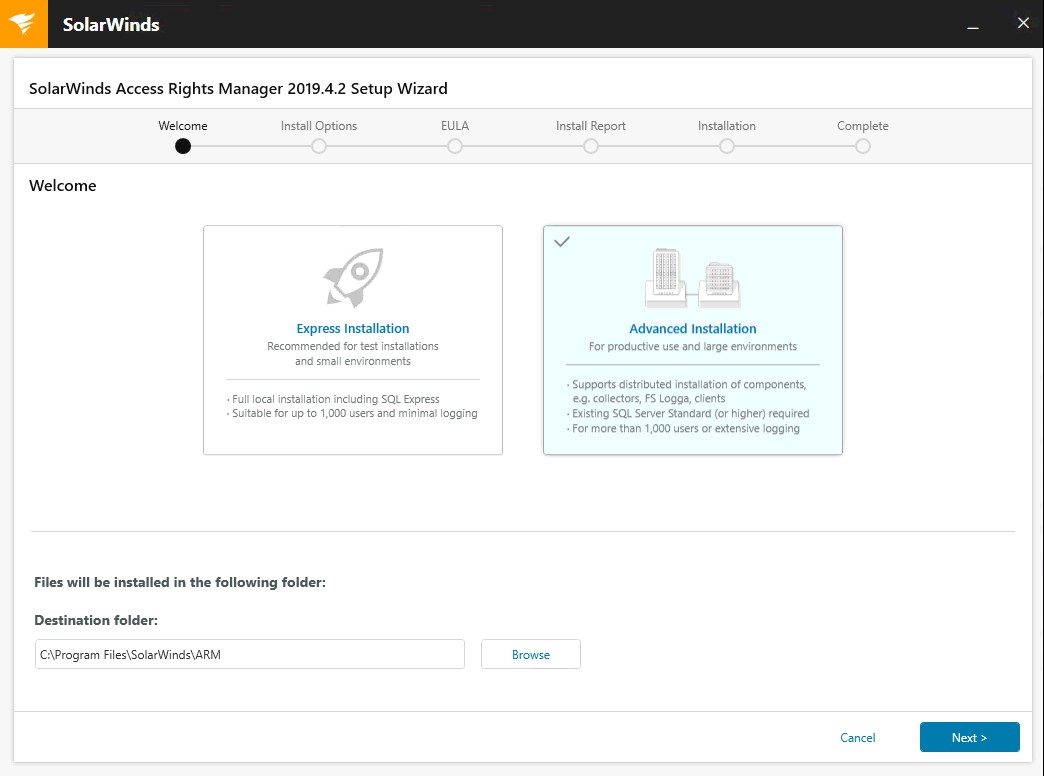This screenshot has width=1044, height=776.
Task: Select the Install Report step label
Action: [x=591, y=126]
